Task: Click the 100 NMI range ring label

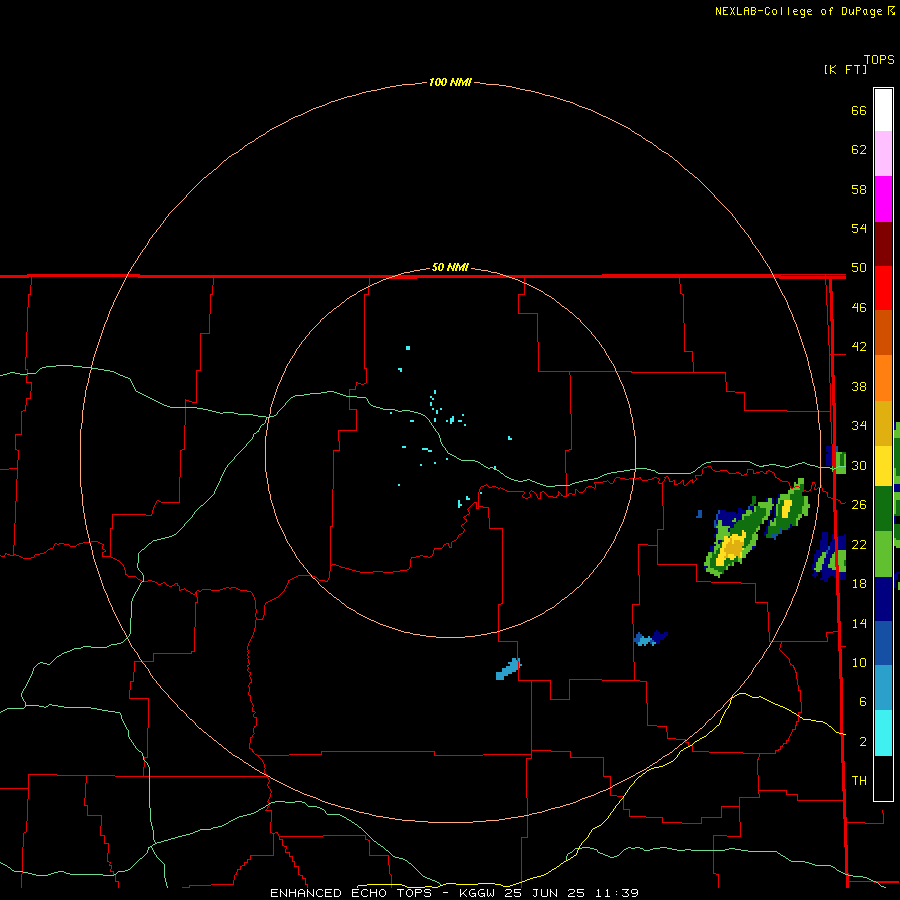Action: tap(450, 82)
